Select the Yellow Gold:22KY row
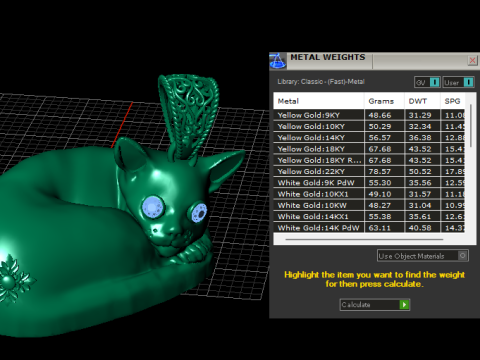Screen dimensions: 480x360 369,171
